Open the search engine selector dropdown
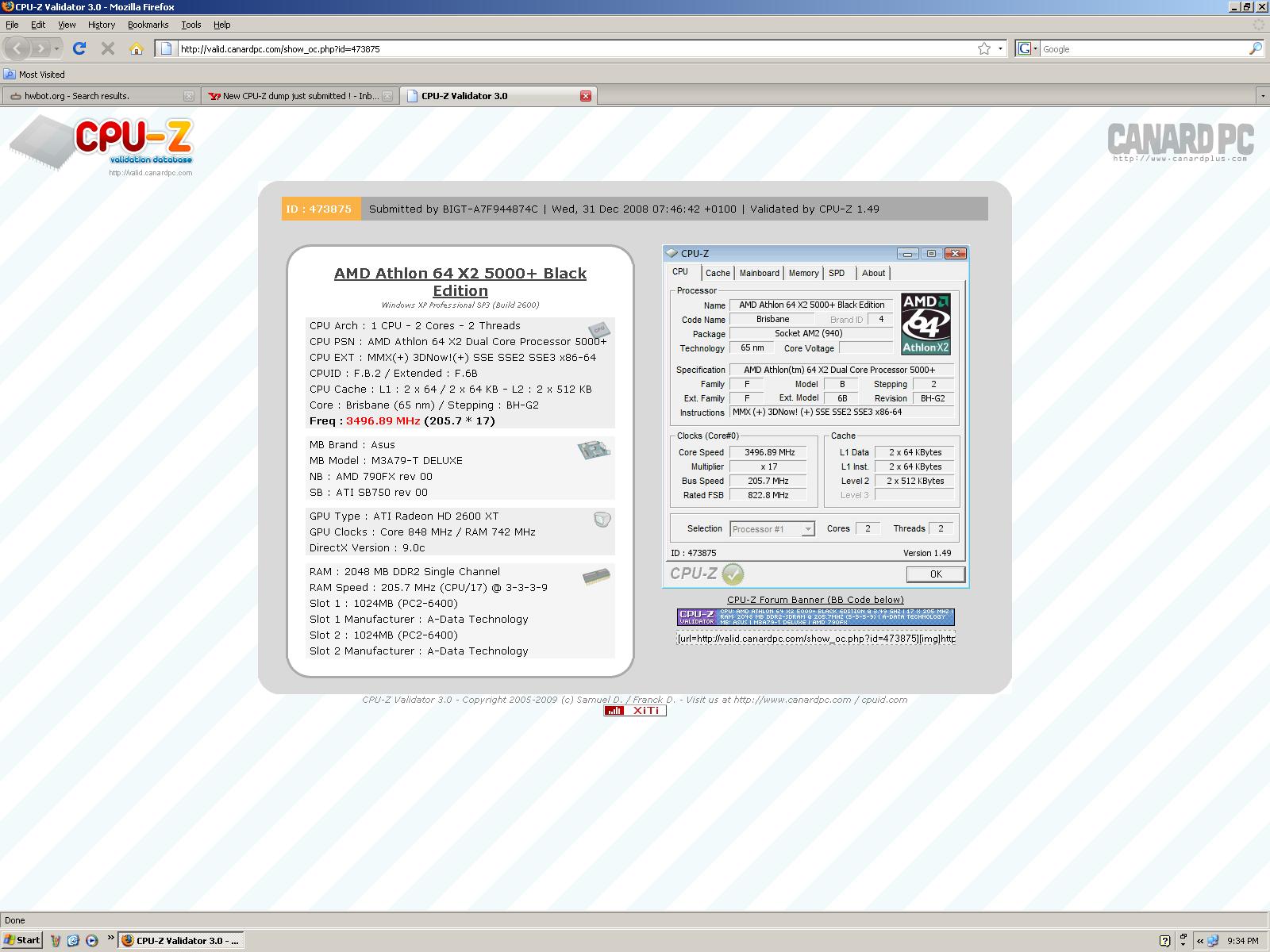Screen dimensions: 1270x952 [x=1035, y=48]
